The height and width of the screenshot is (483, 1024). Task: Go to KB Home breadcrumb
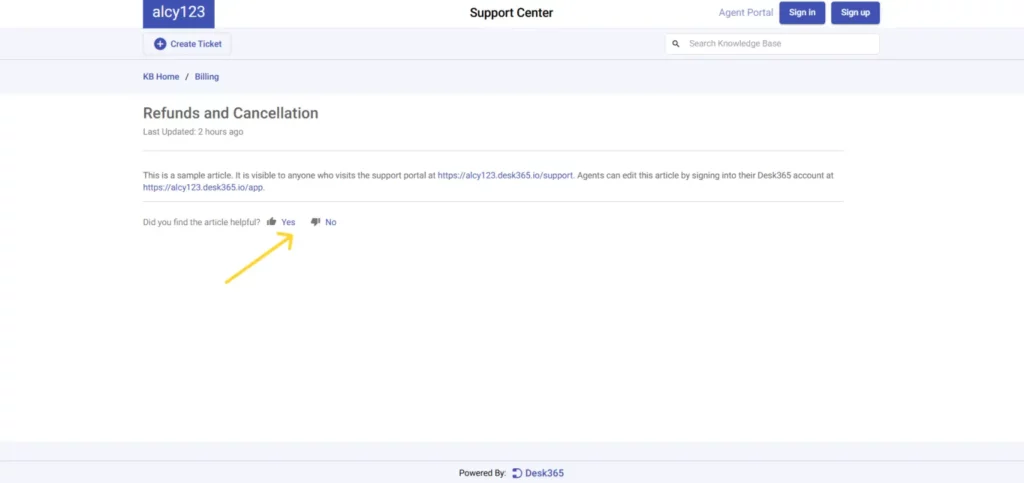coord(161,77)
